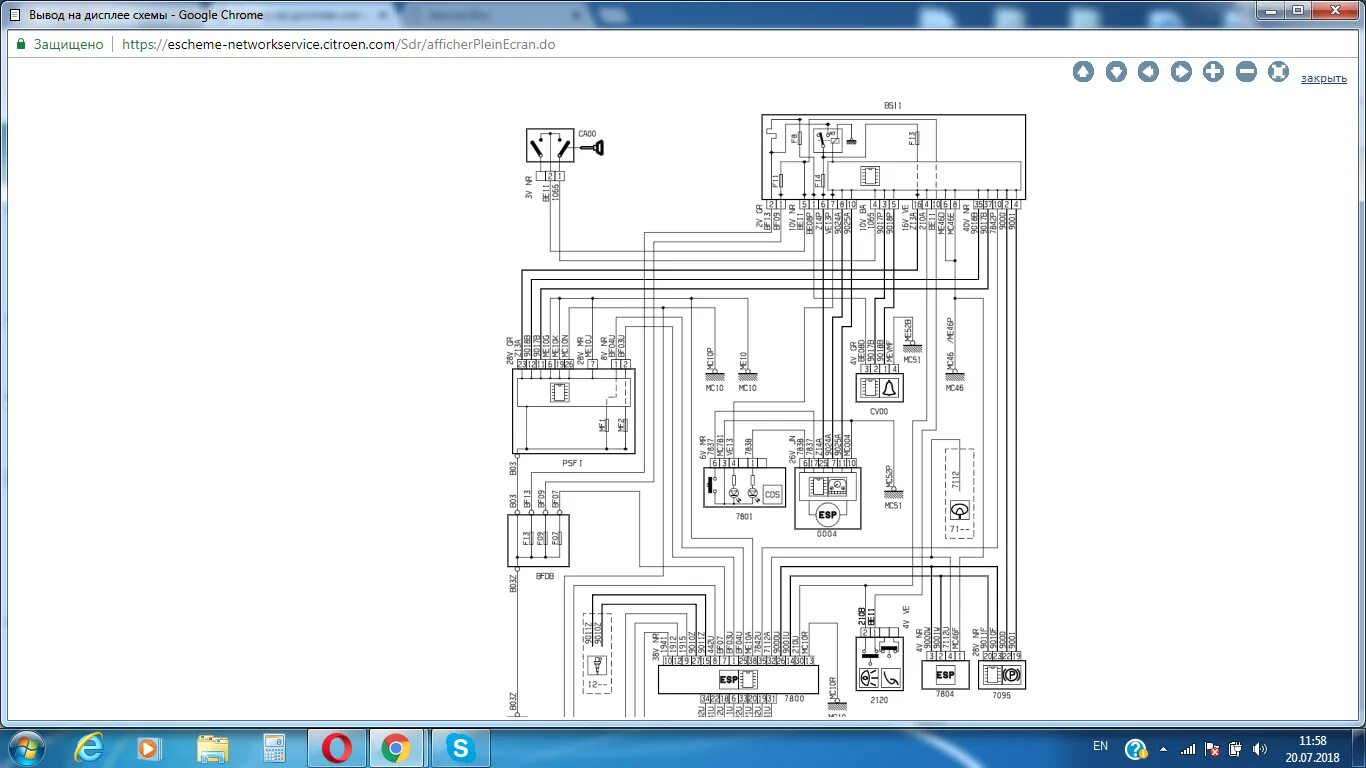Zoom in with the plus icon
This screenshot has width=1366, height=768.
pyautogui.click(x=1213, y=72)
